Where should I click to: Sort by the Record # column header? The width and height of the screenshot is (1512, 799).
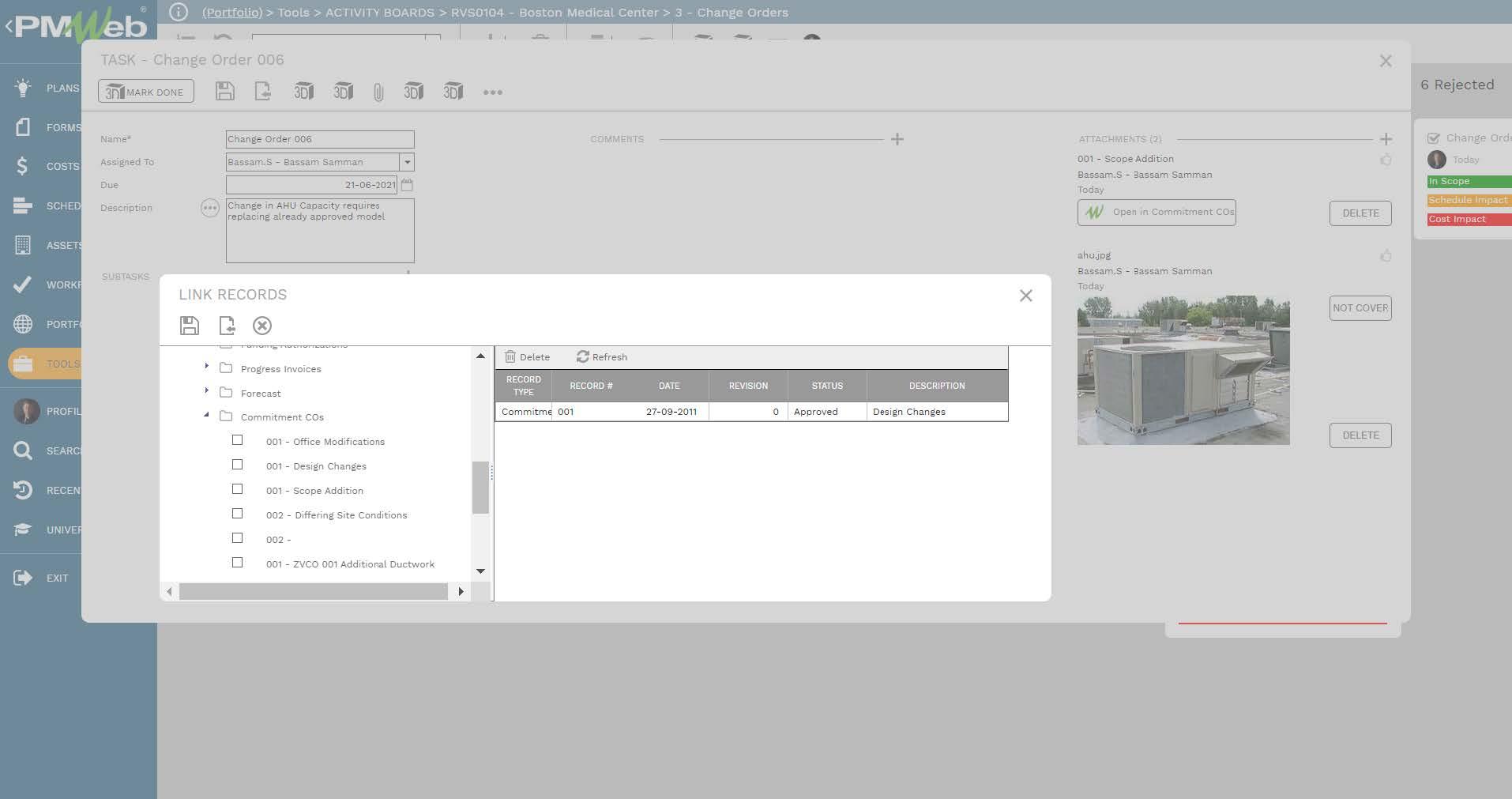tap(591, 386)
